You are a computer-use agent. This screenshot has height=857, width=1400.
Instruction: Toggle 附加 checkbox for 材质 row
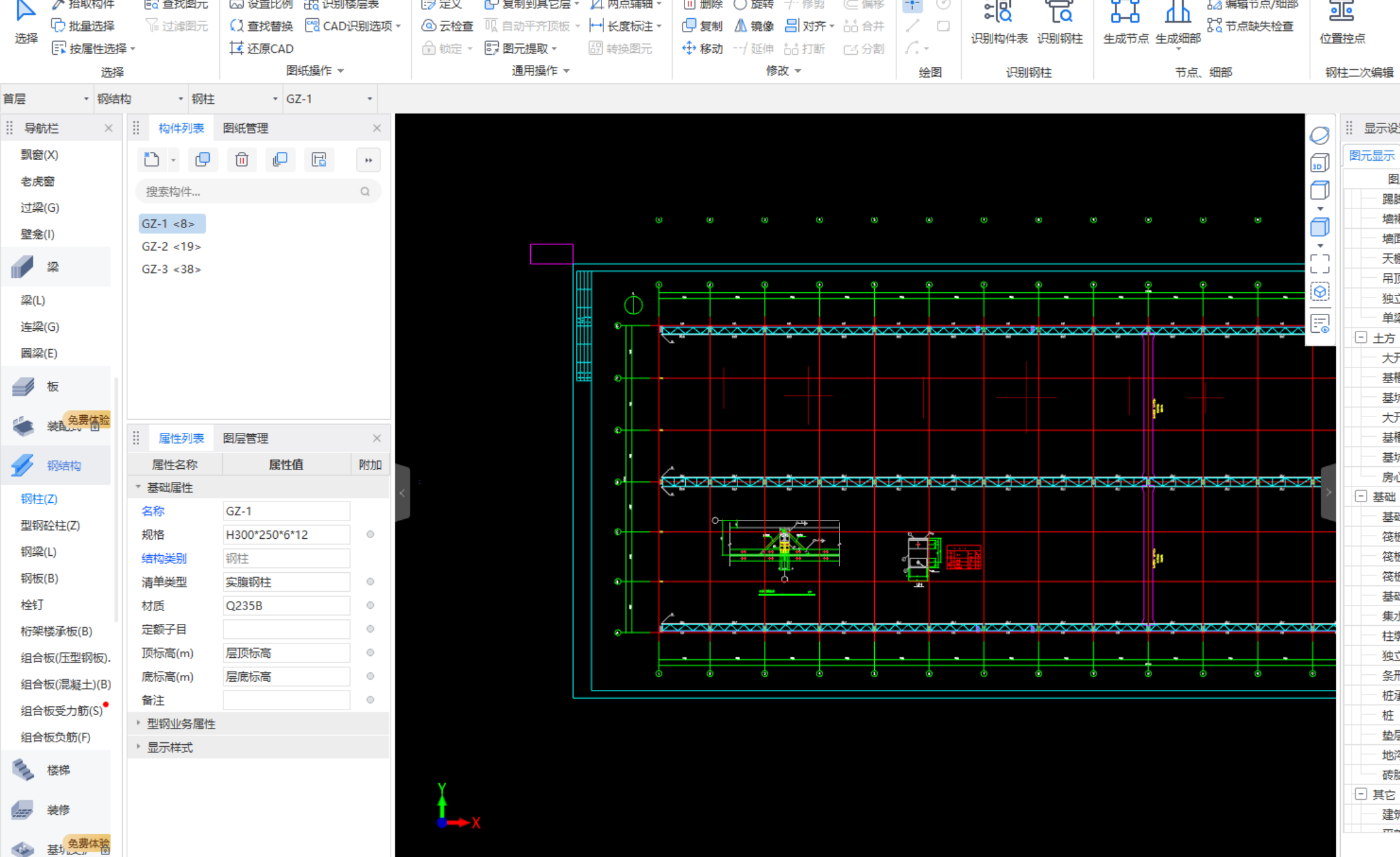point(370,605)
